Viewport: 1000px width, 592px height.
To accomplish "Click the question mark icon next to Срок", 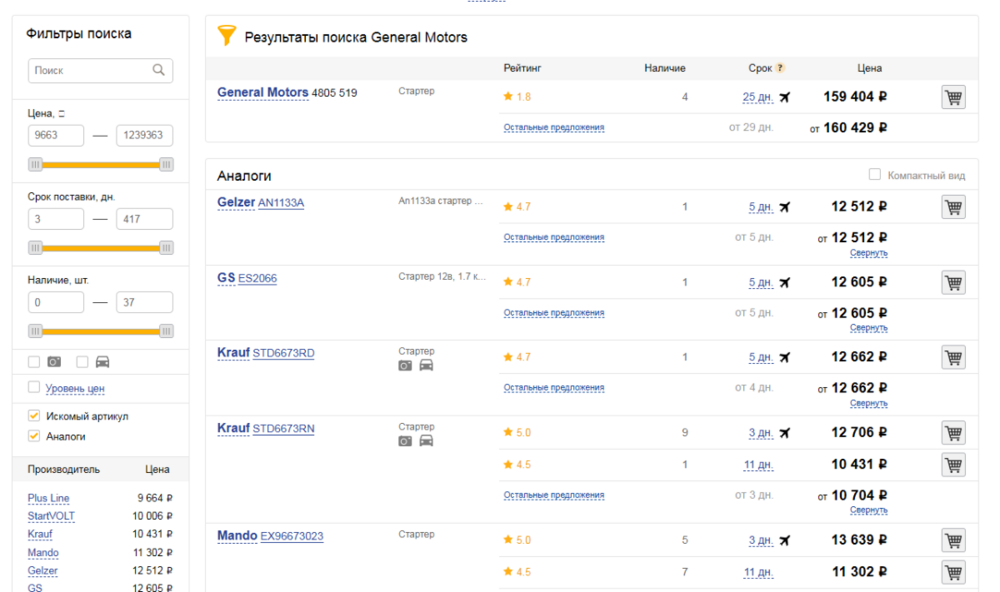I will [x=780, y=68].
